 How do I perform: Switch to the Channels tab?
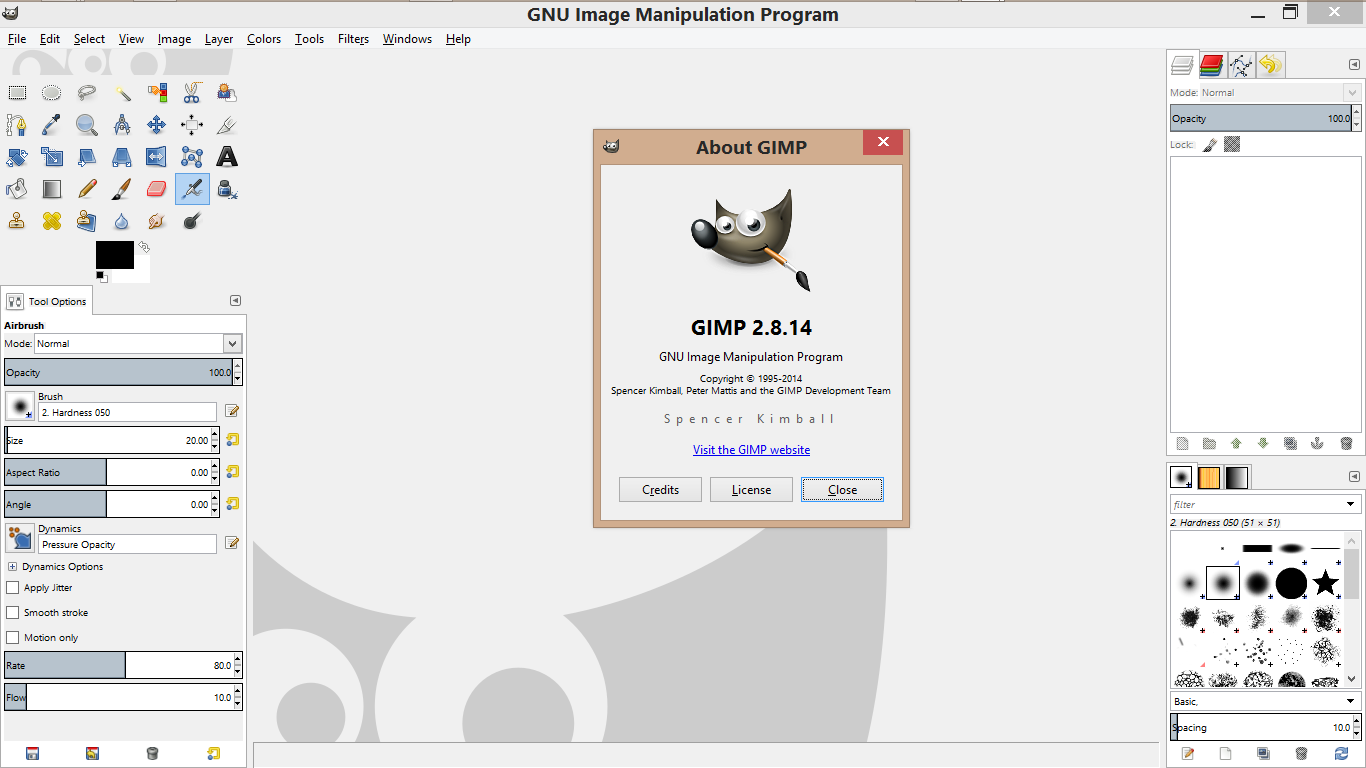(1211, 66)
